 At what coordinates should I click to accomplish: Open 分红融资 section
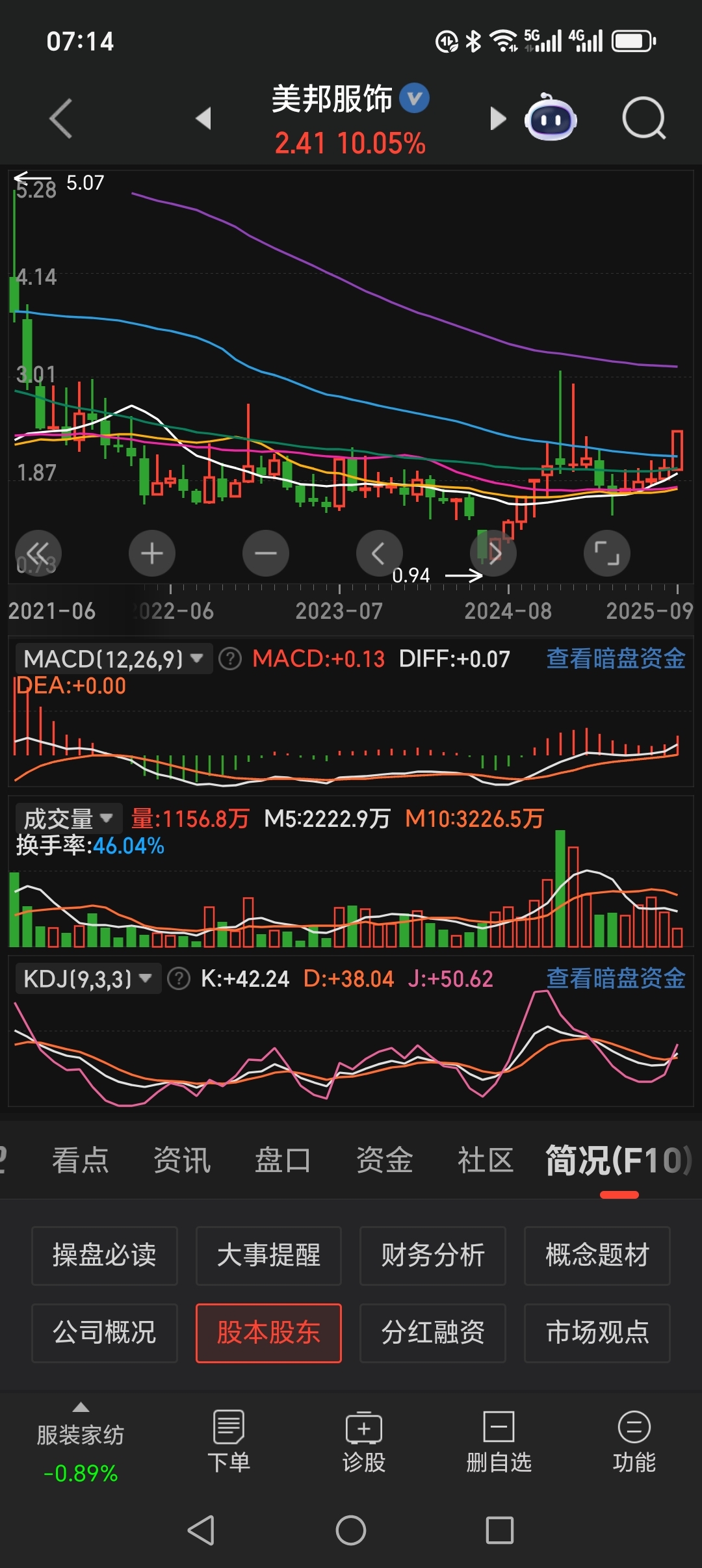[433, 1333]
